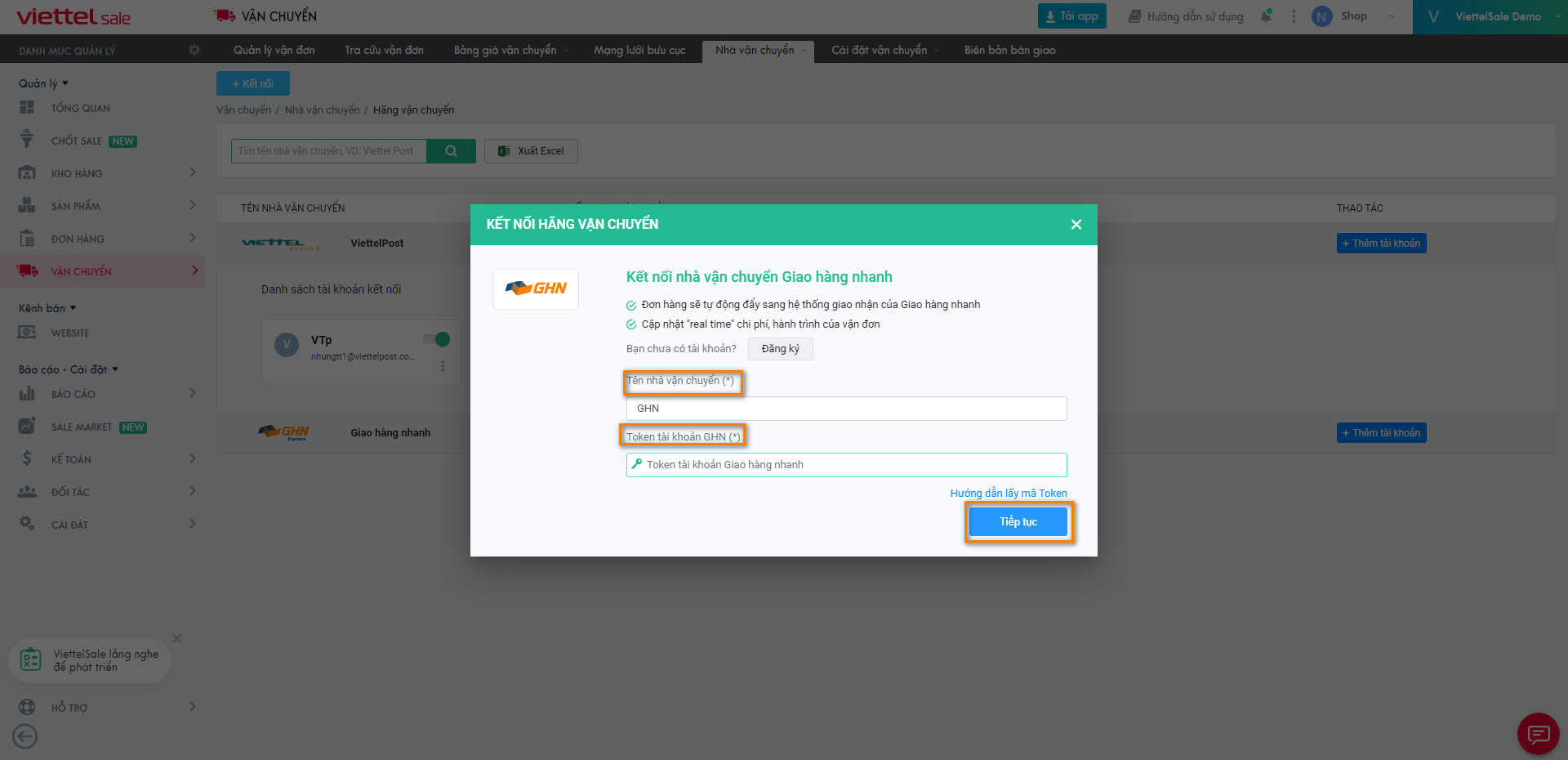This screenshot has height=760, width=1568.
Task: Open the header three-dot menu
Action: (x=1293, y=16)
